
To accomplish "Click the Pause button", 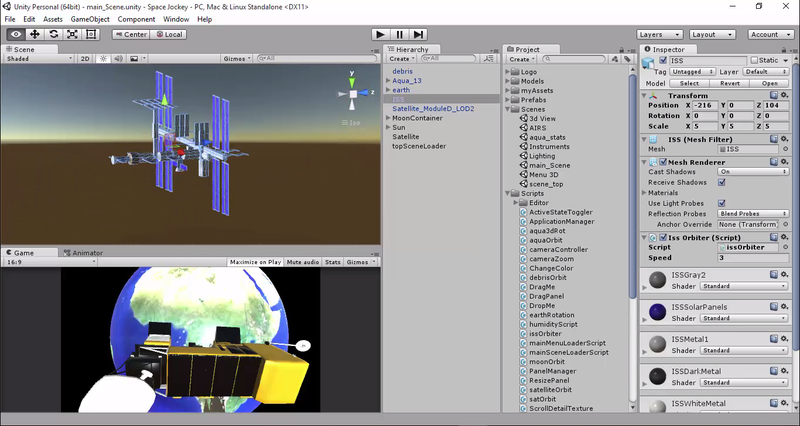I will (x=400, y=34).
